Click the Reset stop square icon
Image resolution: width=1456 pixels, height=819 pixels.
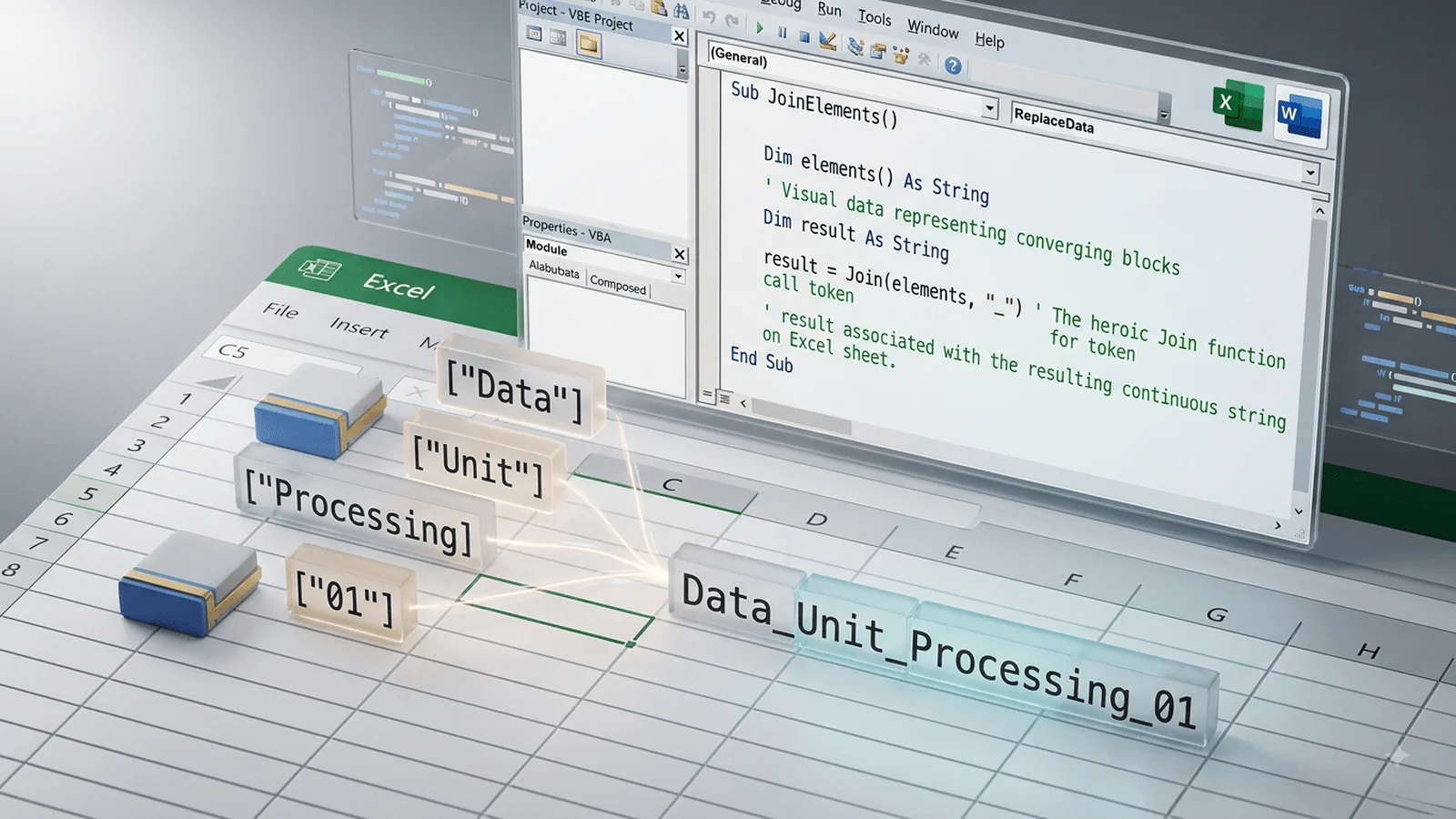point(804,36)
